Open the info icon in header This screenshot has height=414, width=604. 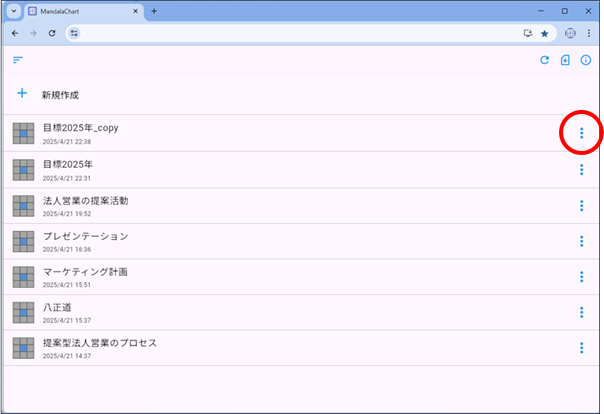pyautogui.click(x=586, y=60)
